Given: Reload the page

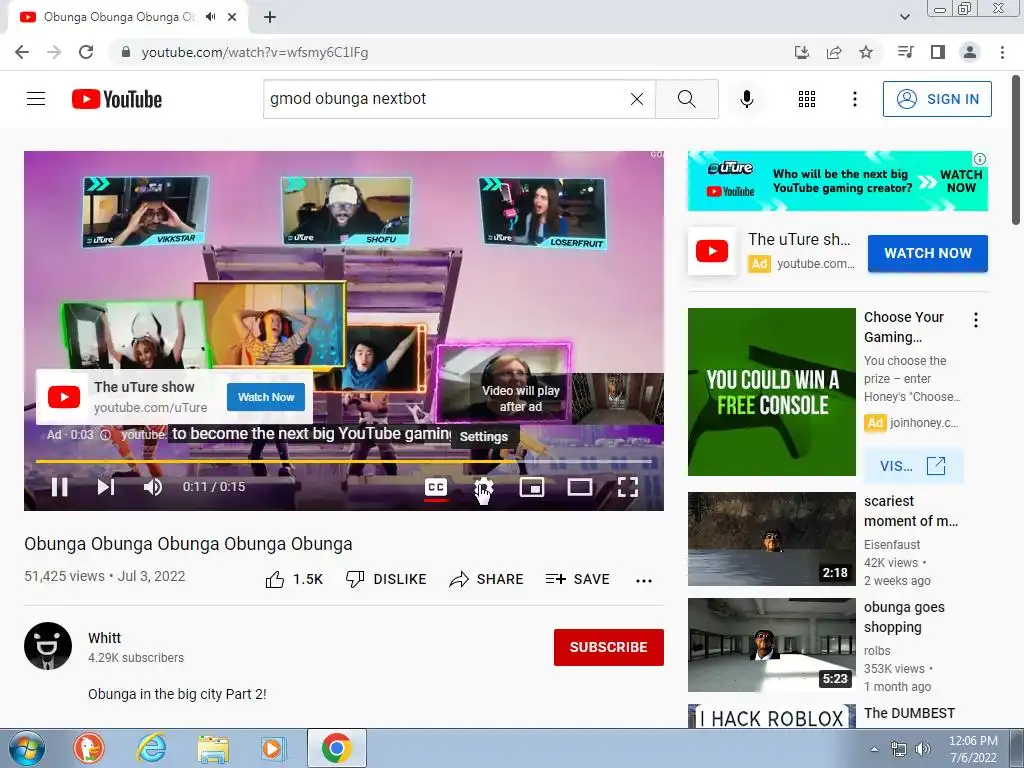Looking at the screenshot, I should 86,52.
